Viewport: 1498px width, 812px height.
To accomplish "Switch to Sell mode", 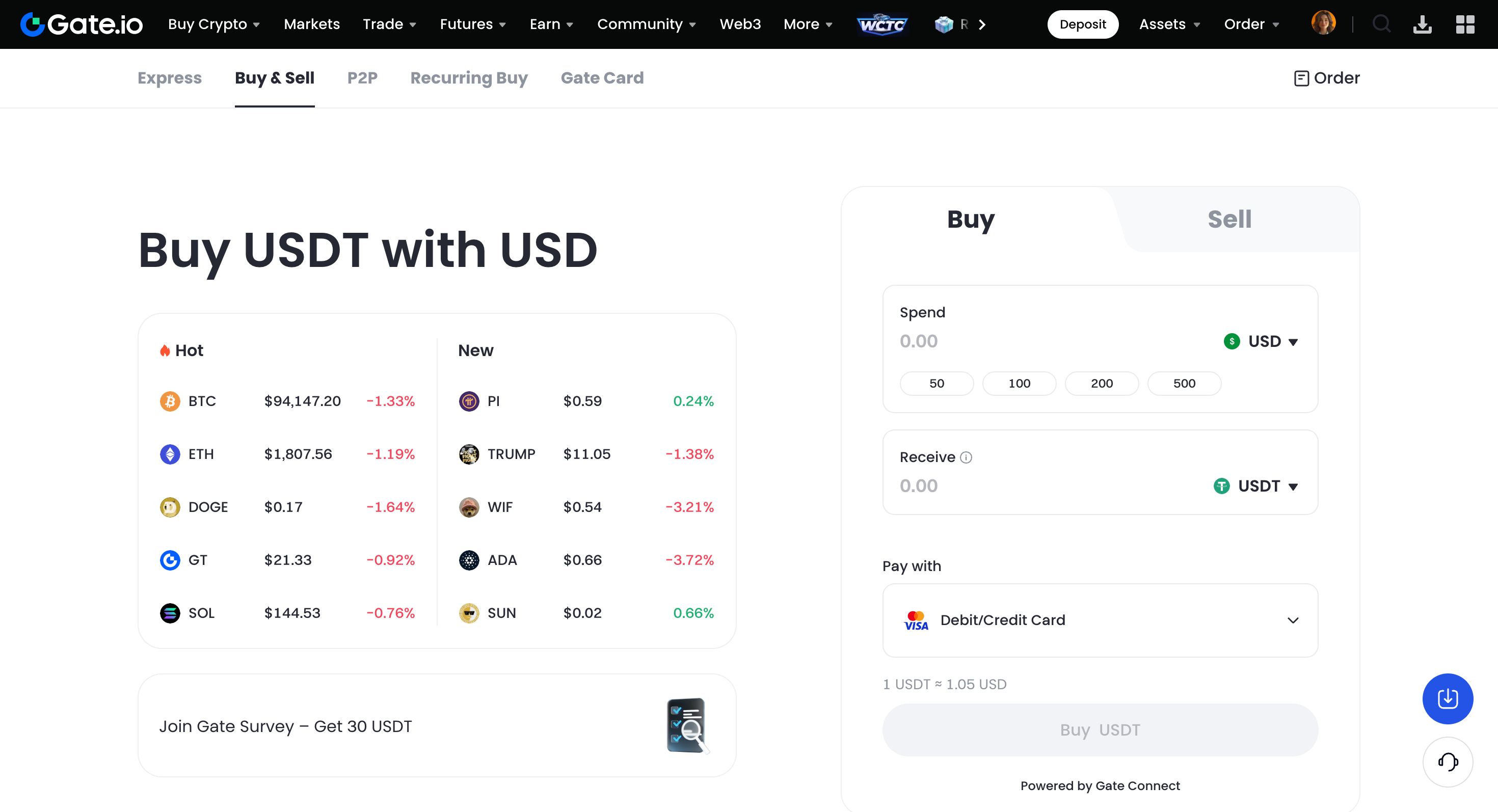I will 1229,219.
